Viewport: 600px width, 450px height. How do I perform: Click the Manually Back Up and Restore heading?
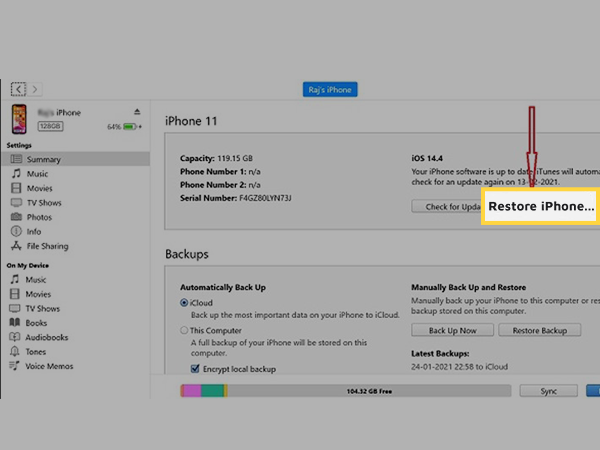469,287
